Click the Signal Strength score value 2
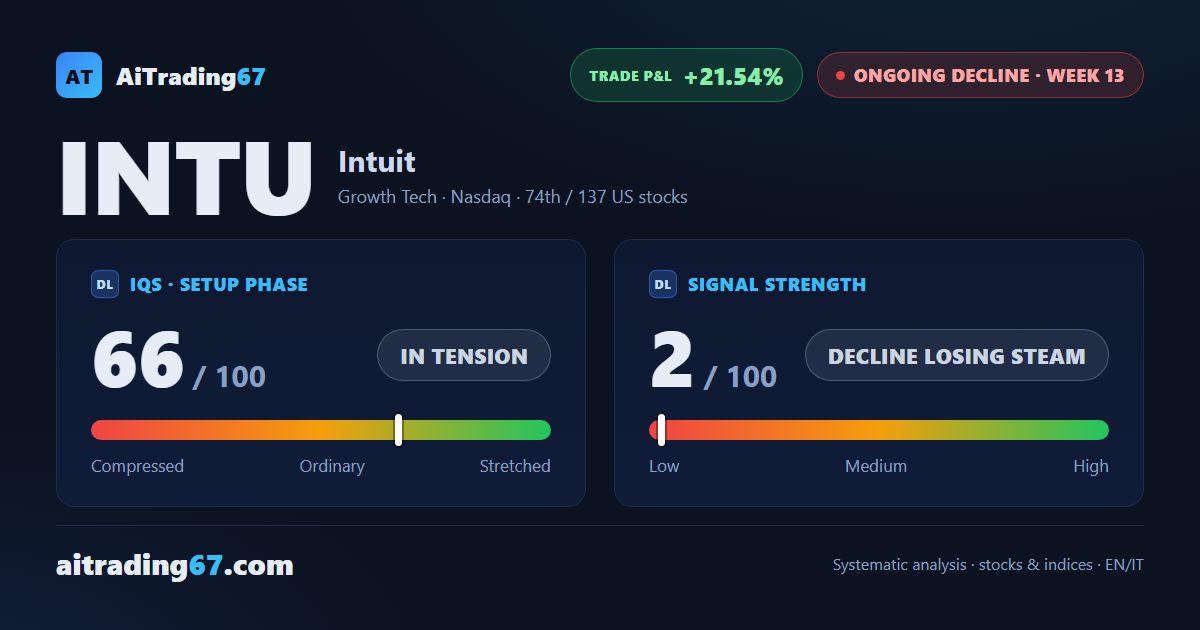Viewport: 1200px width, 630px height. (x=671, y=360)
